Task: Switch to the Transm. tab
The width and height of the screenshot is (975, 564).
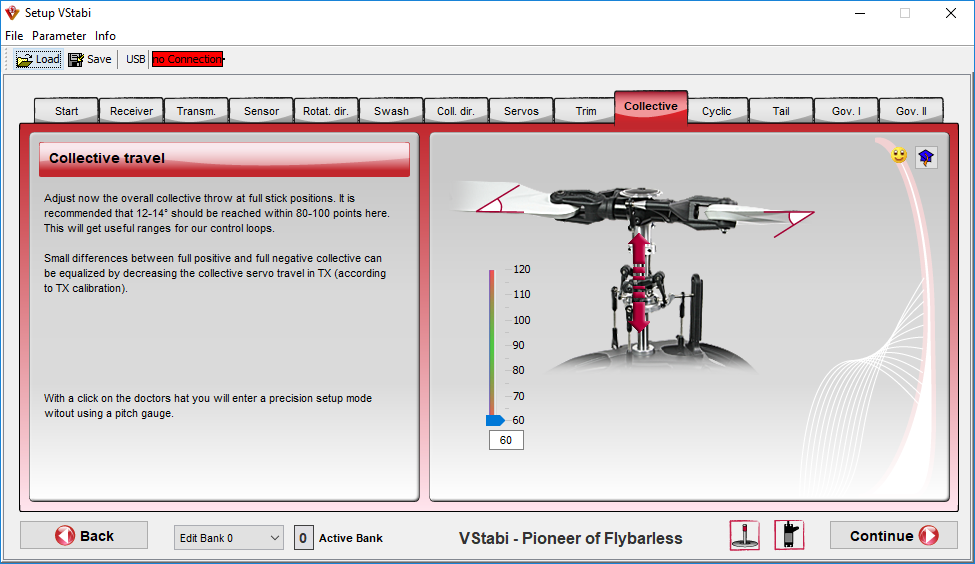Action: coord(196,111)
